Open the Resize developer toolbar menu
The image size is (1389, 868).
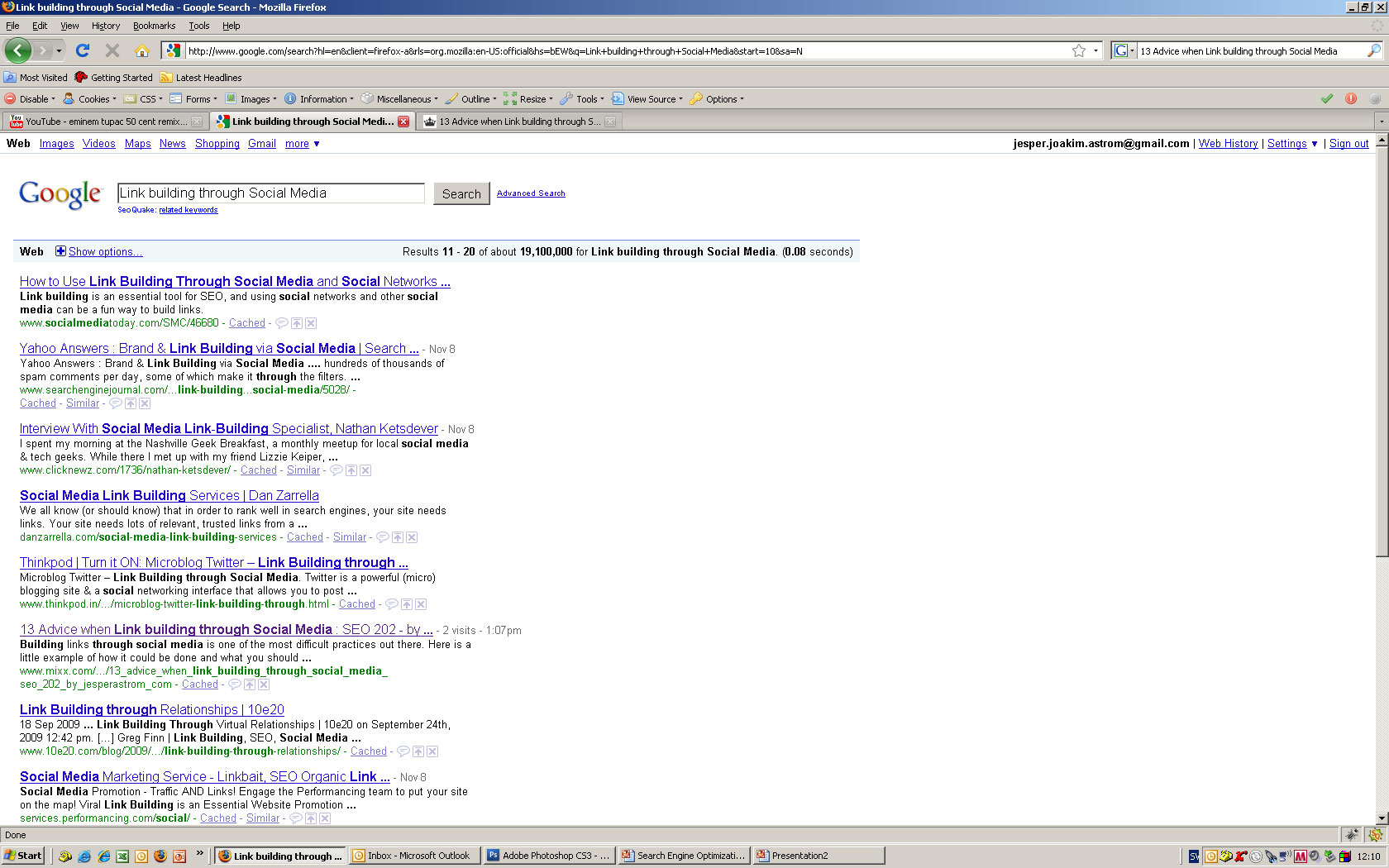point(528,99)
